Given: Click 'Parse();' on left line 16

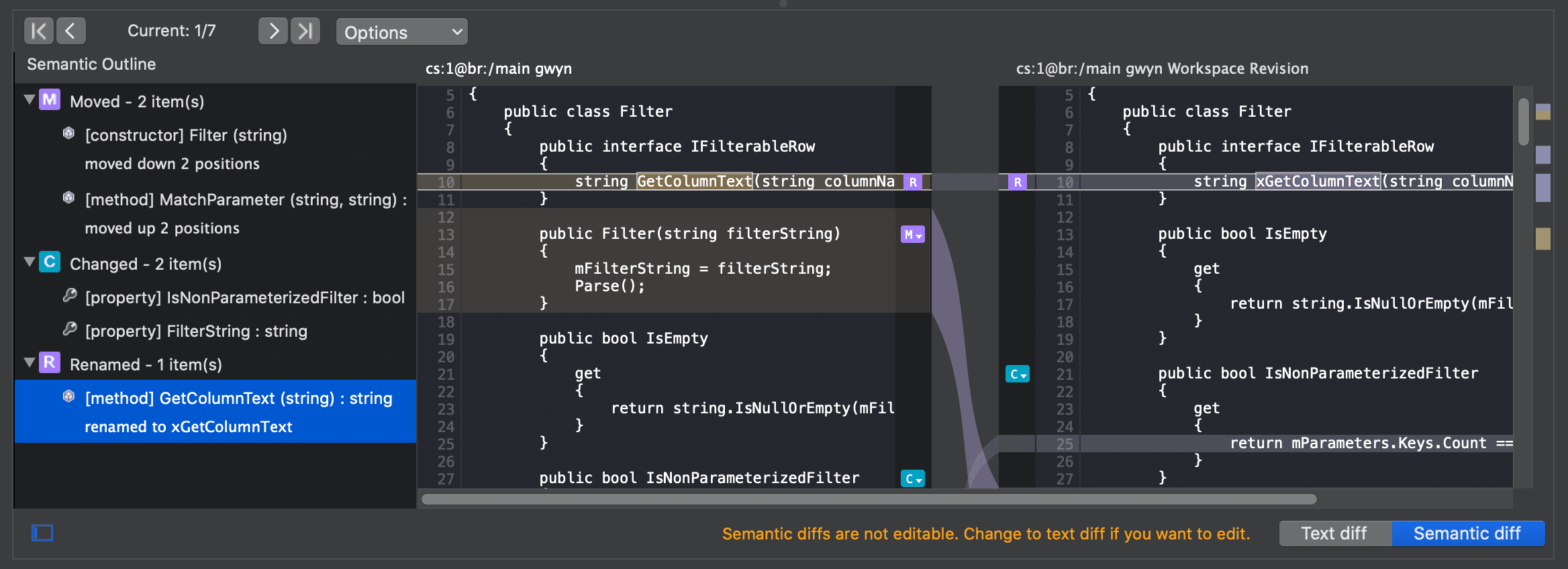Looking at the screenshot, I should pos(609,286).
